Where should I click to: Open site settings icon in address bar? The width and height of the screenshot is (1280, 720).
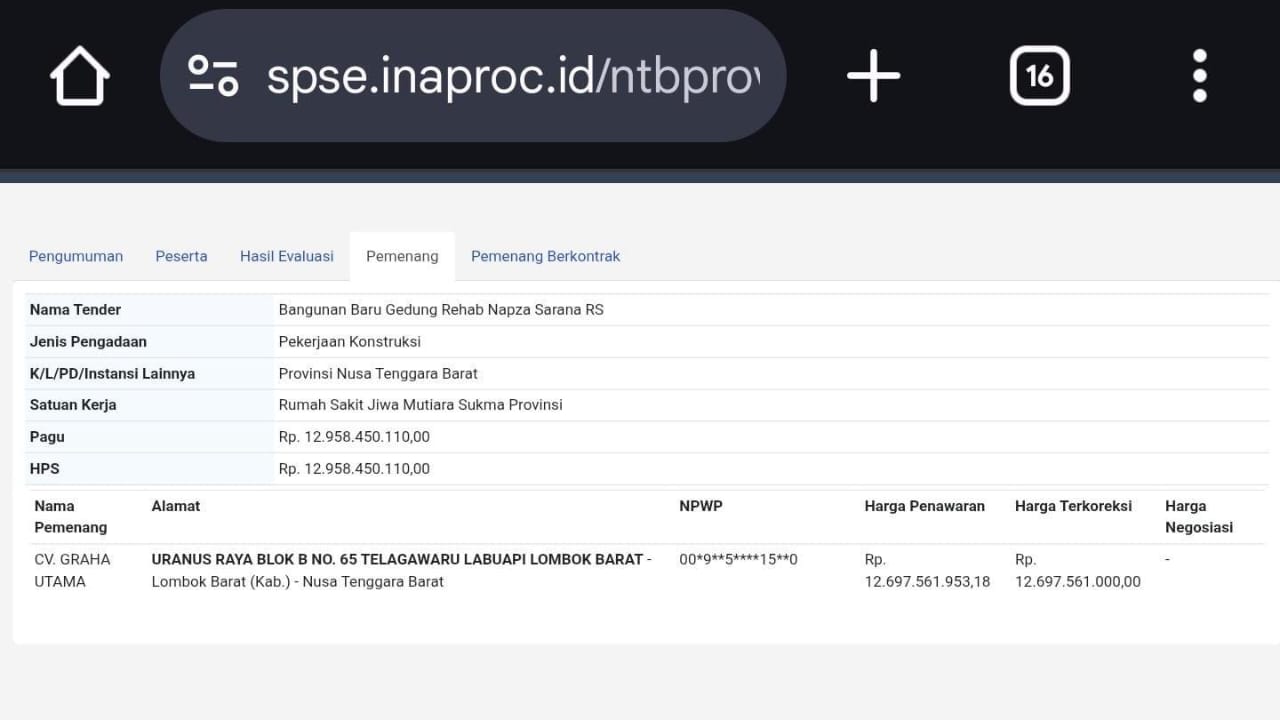coord(213,76)
